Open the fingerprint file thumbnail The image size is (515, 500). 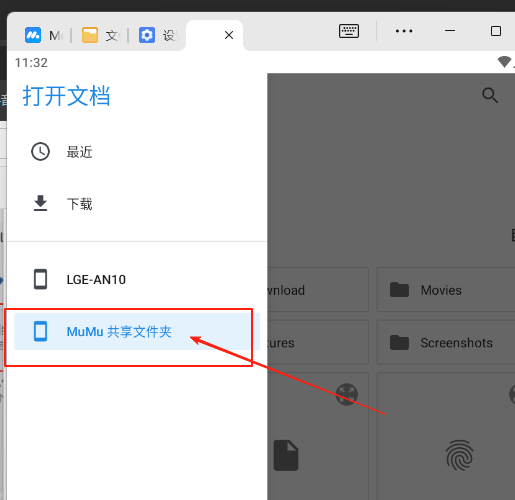(460, 455)
